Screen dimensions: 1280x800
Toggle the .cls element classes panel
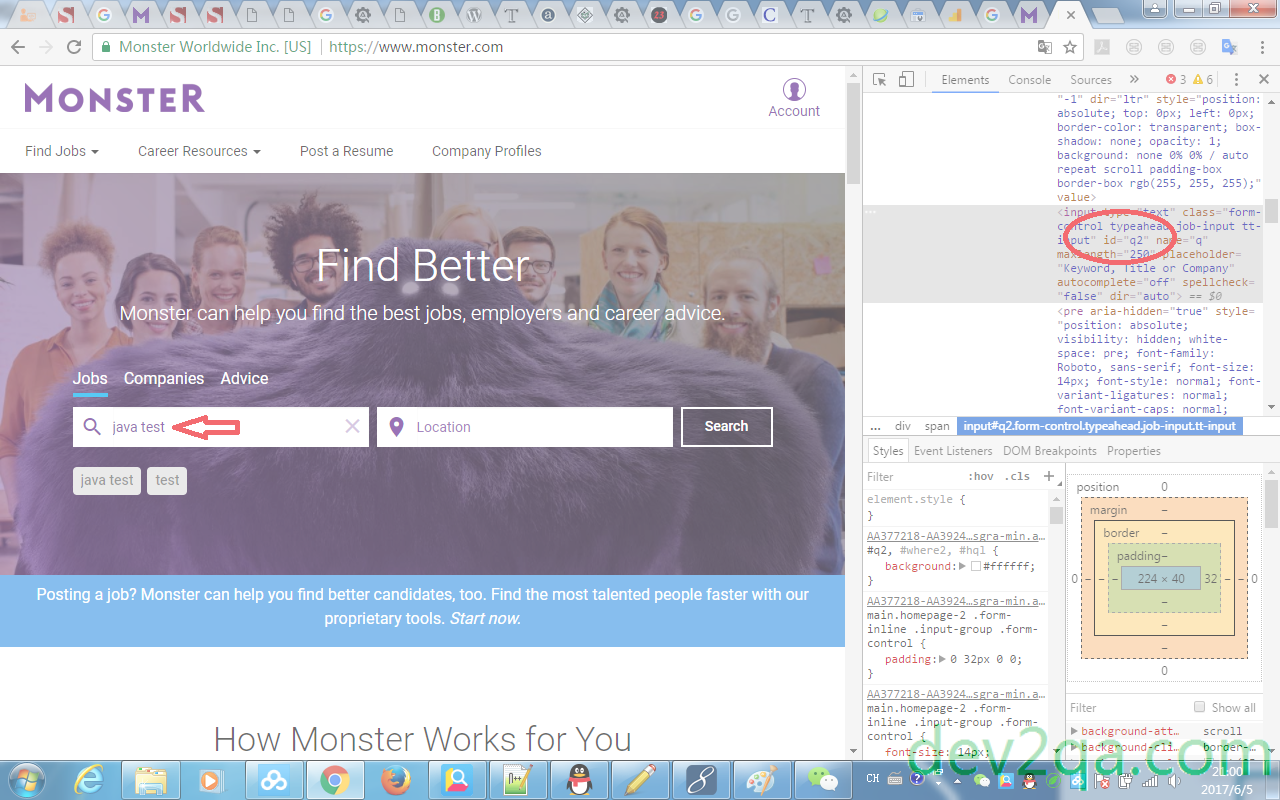click(x=1018, y=477)
